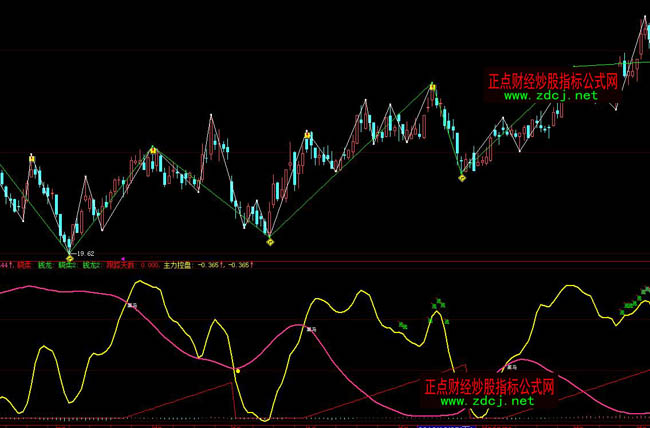Click the red lower watermark title text
650x428 pixels.
tap(489, 385)
